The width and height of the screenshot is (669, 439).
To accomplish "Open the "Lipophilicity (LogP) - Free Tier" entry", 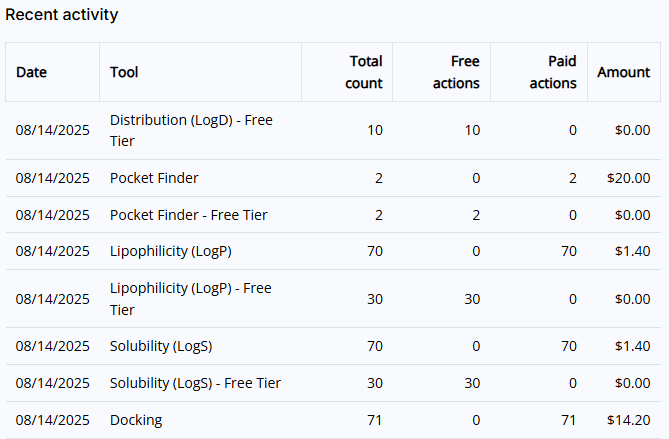I will click(190, 298).
